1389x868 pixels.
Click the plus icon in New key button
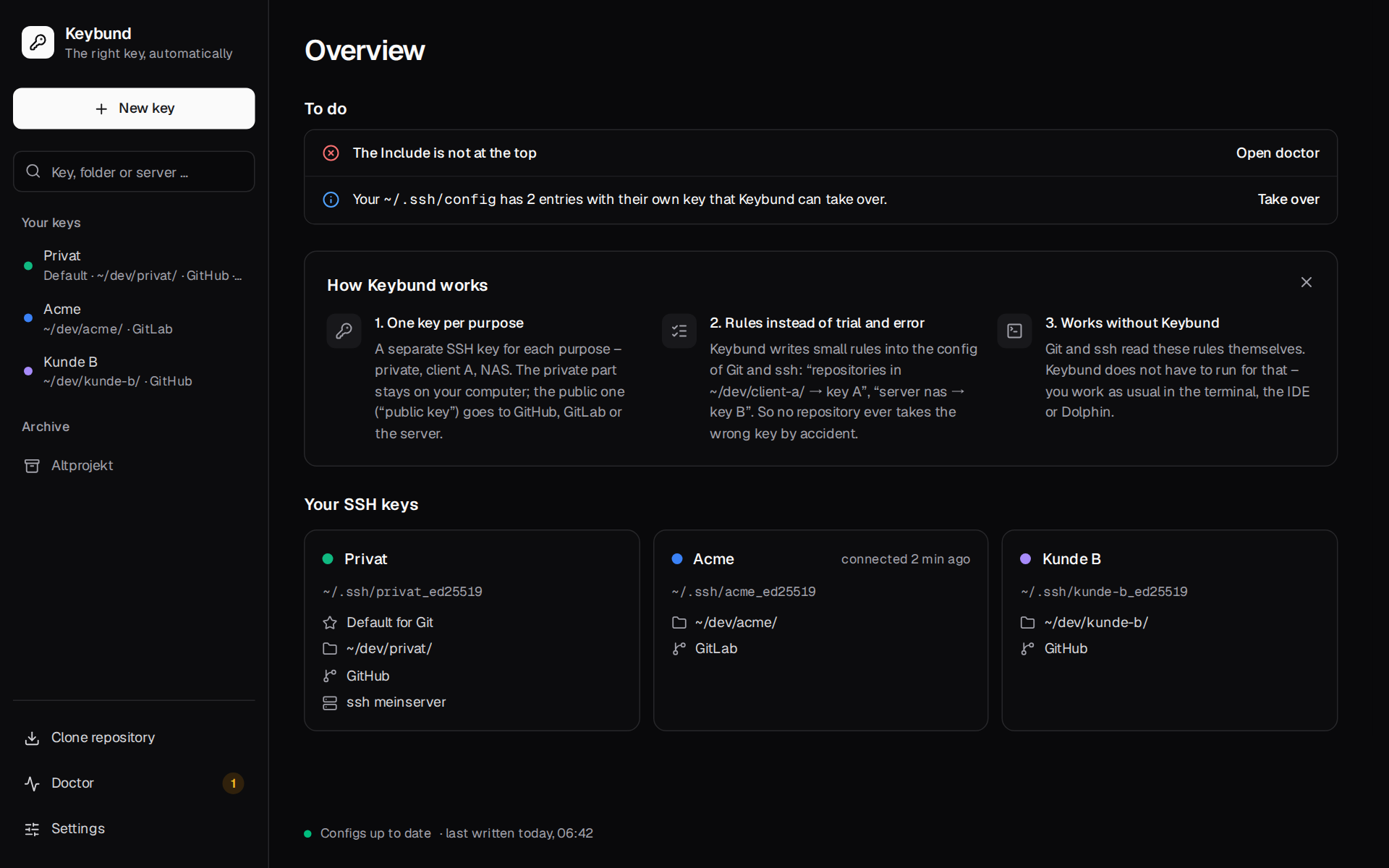(101, 109)
